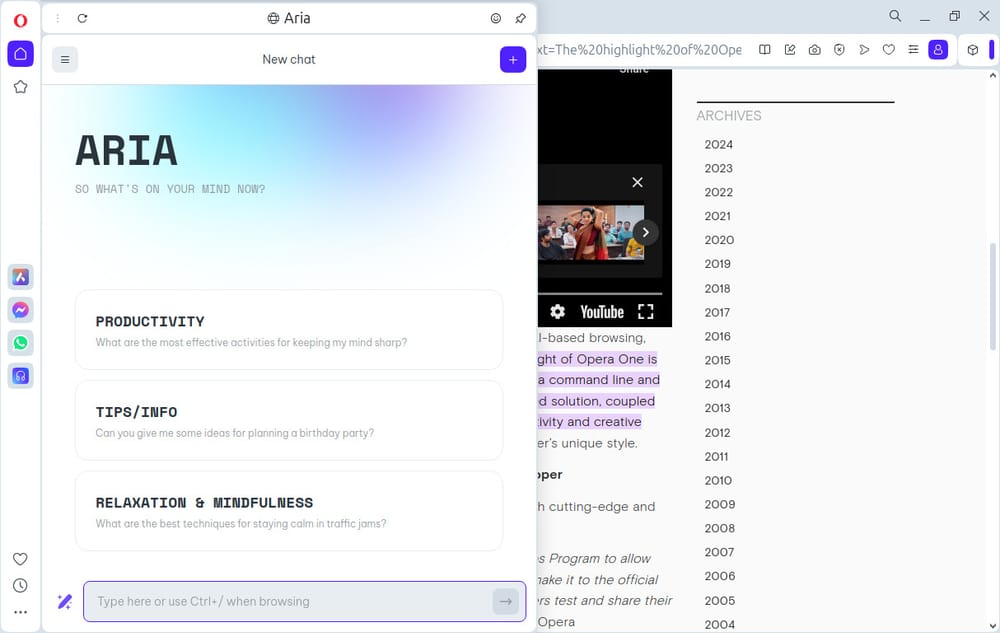
Task: Take a snapshot with the camera icon
Action: [814, 49]
